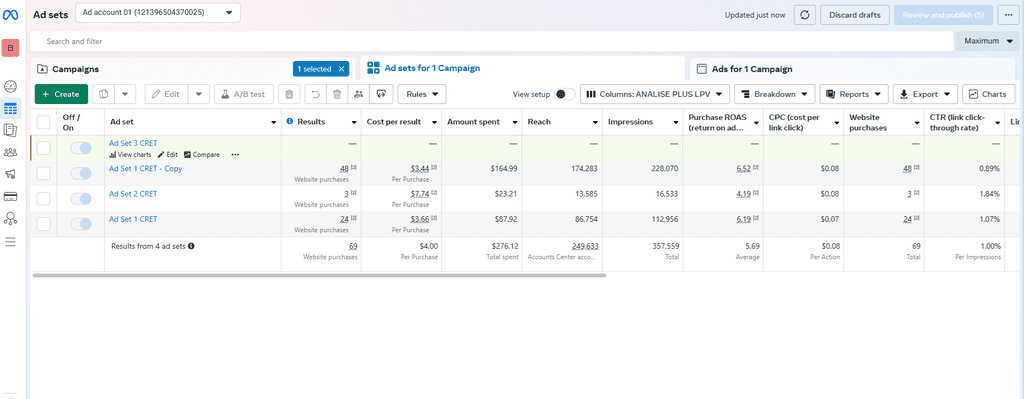Open the Ad account 01 dropdown

click(158, 12)
